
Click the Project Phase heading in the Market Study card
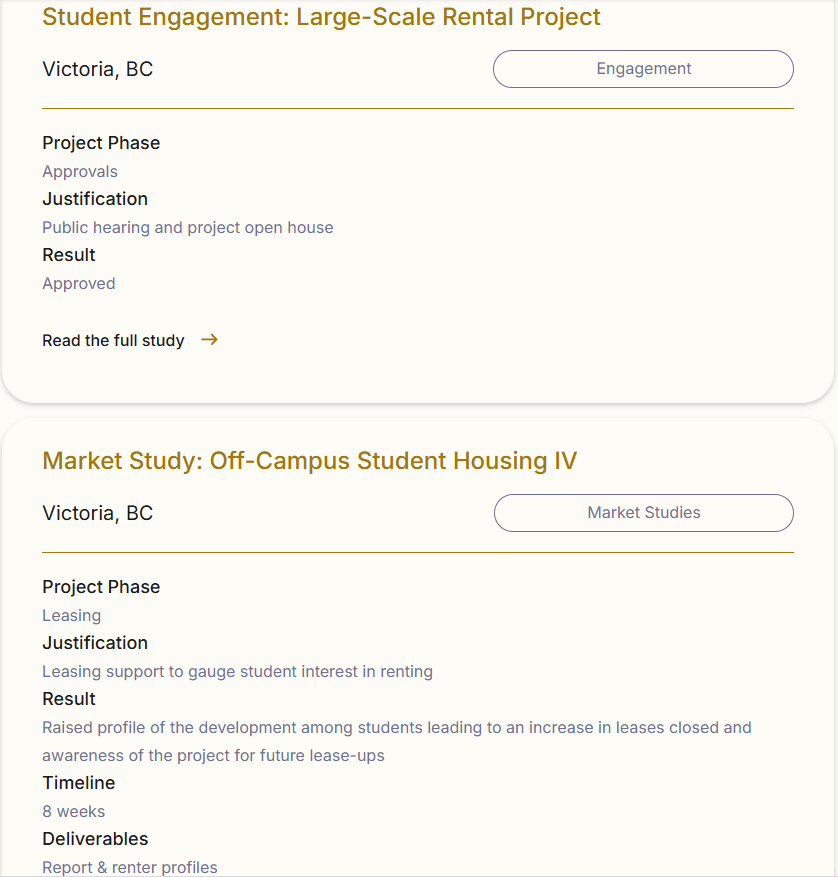pos(101,587)
